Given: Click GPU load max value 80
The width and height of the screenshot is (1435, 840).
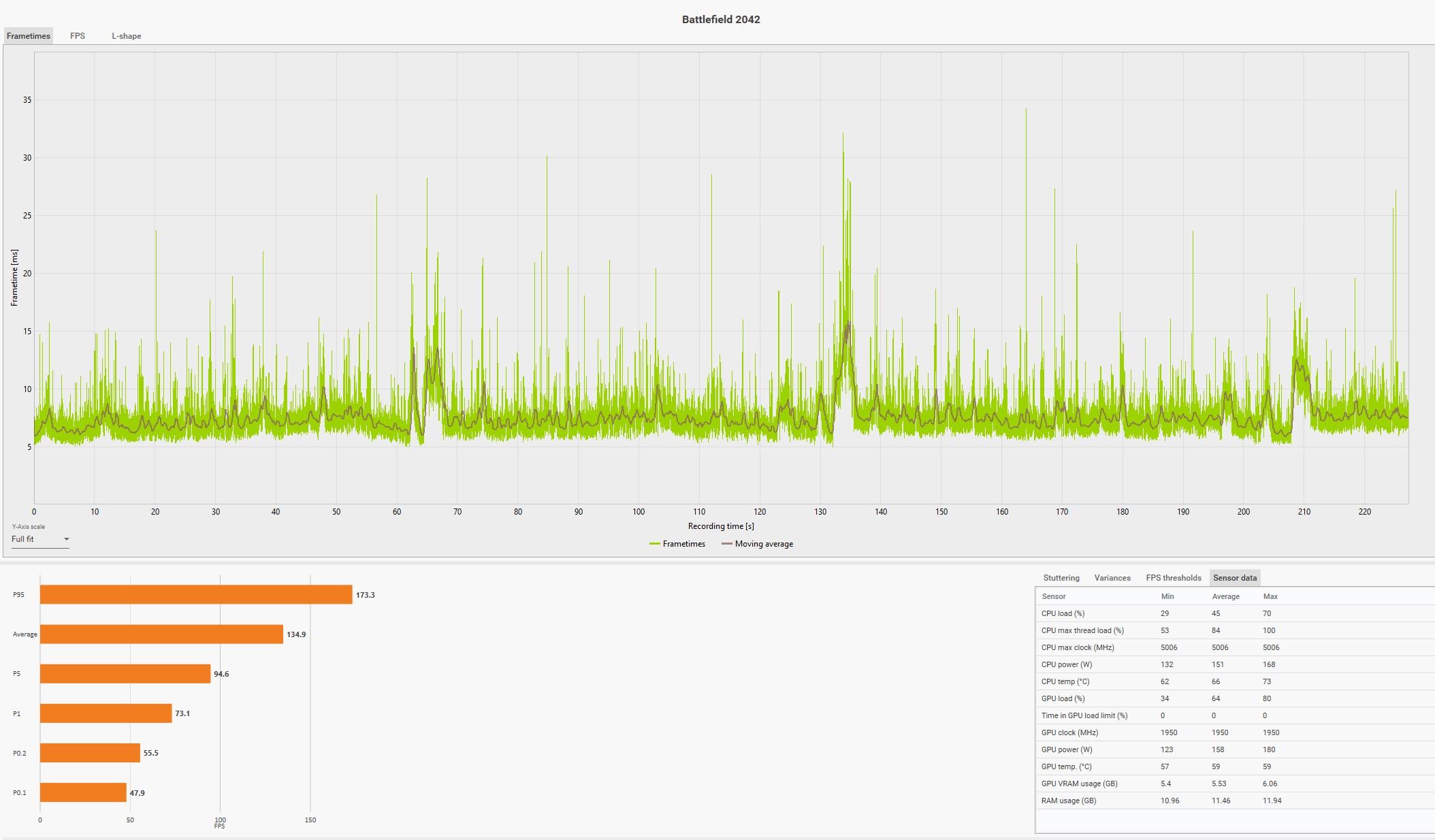Looking at the screenshot, I should (1267, 698).
